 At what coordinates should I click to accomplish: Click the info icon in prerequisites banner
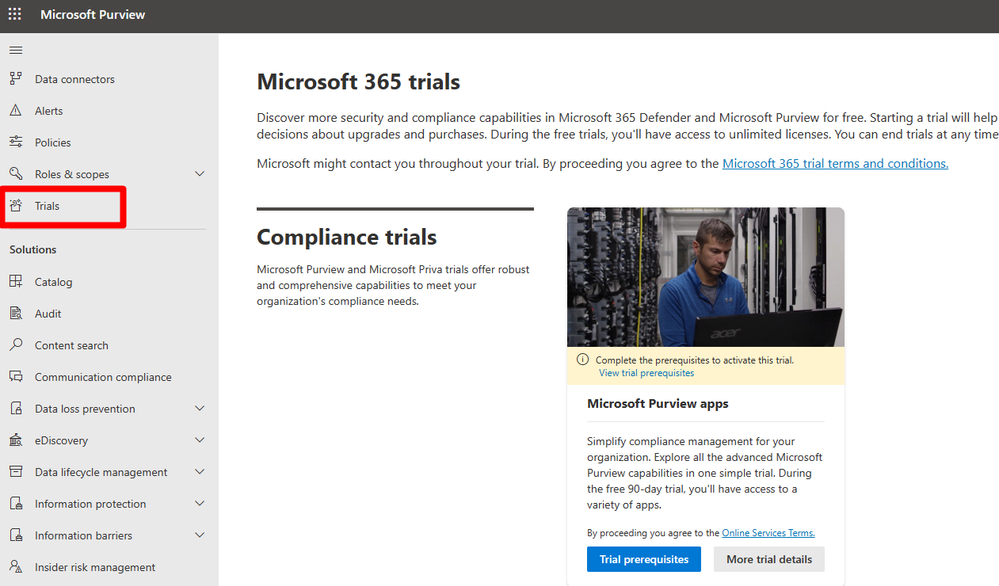click(582, 359)
